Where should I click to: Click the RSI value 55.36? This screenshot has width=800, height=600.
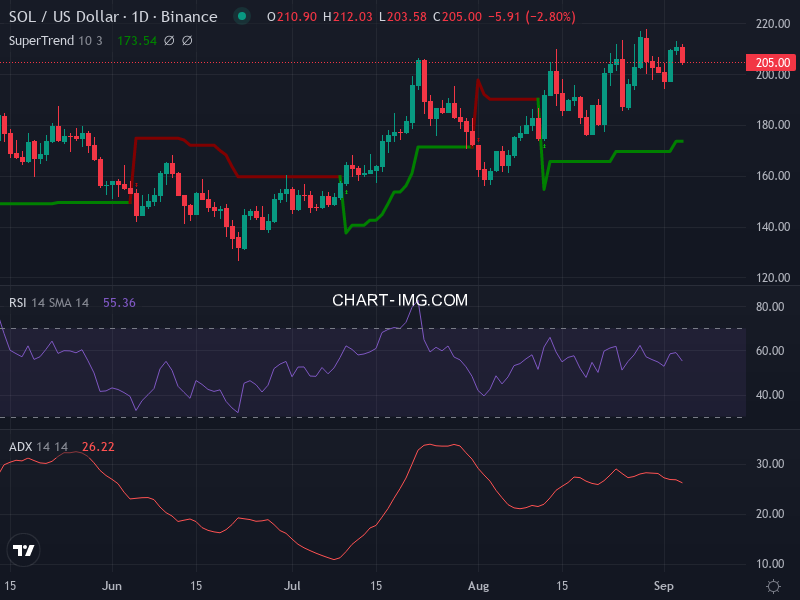click(119, 303)
